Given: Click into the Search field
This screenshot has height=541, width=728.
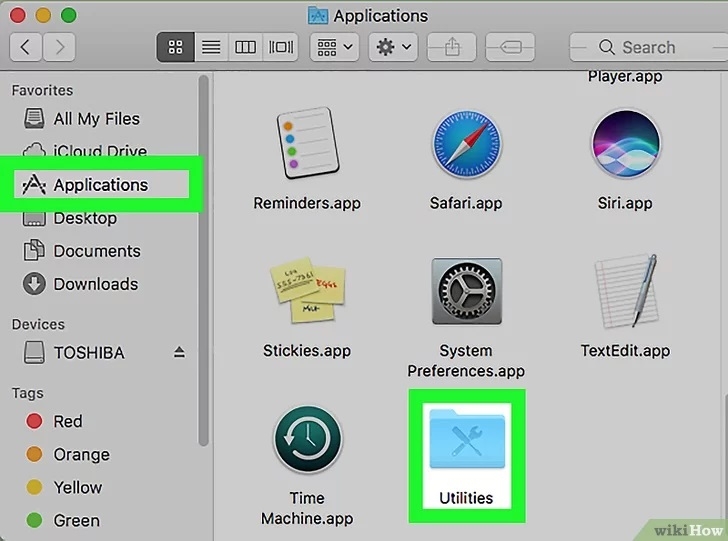Looking at the screenshot, I should click(x=649, y=47).
